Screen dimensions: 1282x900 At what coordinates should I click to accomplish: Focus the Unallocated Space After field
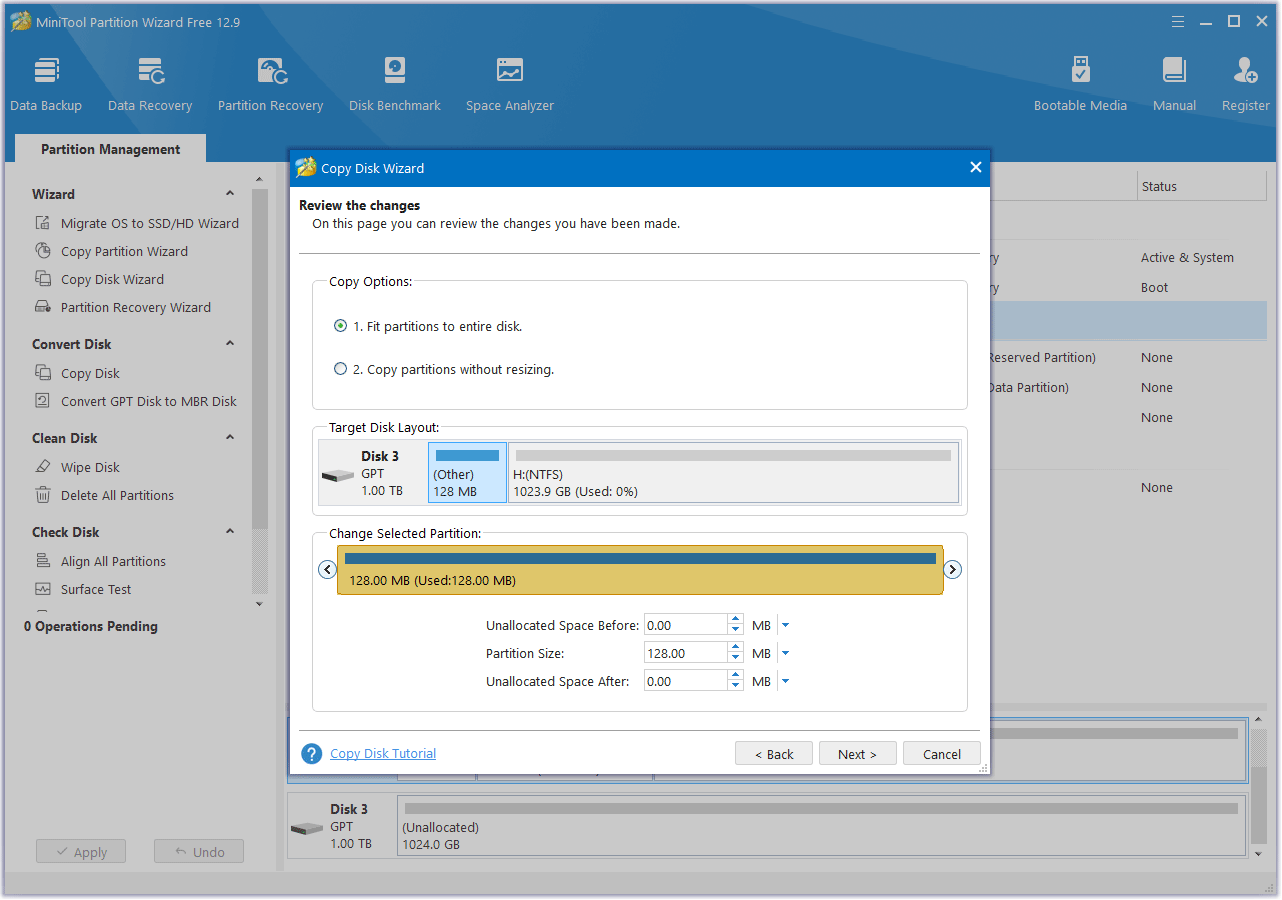pyautogui.click(x=686, y=681)
